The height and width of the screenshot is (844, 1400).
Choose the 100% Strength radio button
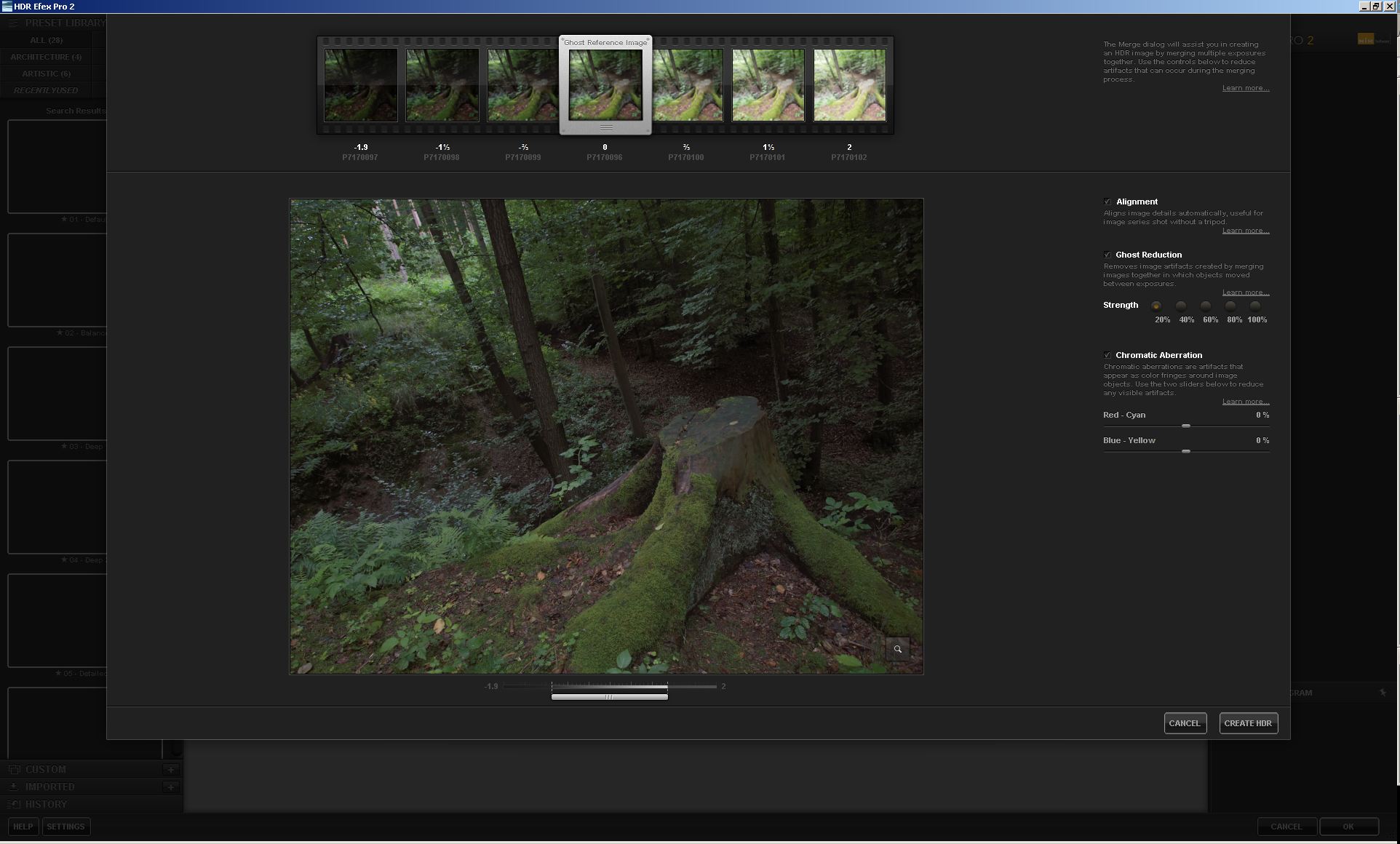click(1255, 306)
